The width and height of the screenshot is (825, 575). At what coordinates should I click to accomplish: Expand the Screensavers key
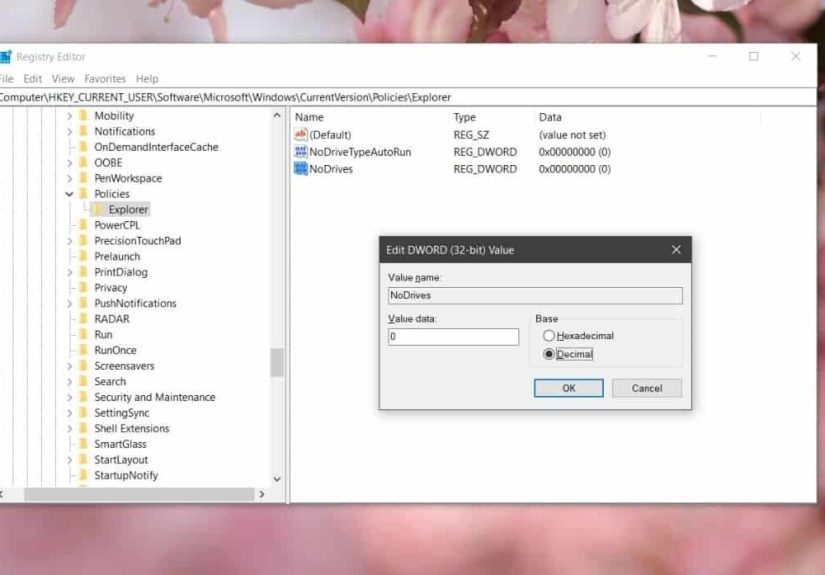(69, 366)
